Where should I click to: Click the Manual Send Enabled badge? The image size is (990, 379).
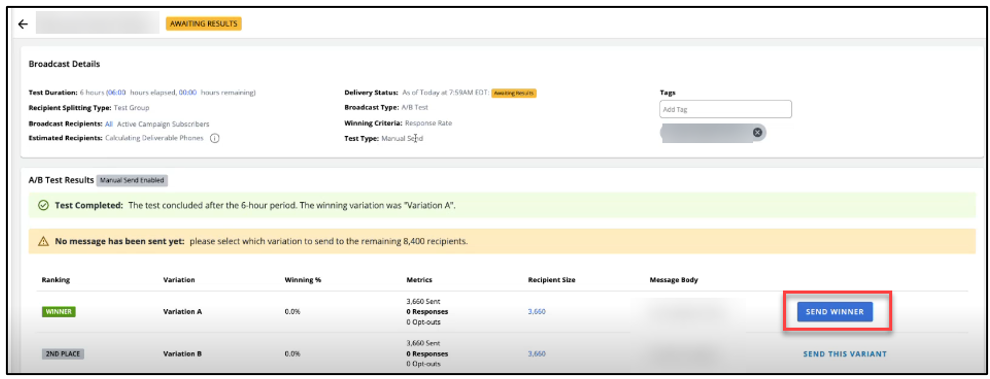132,180
